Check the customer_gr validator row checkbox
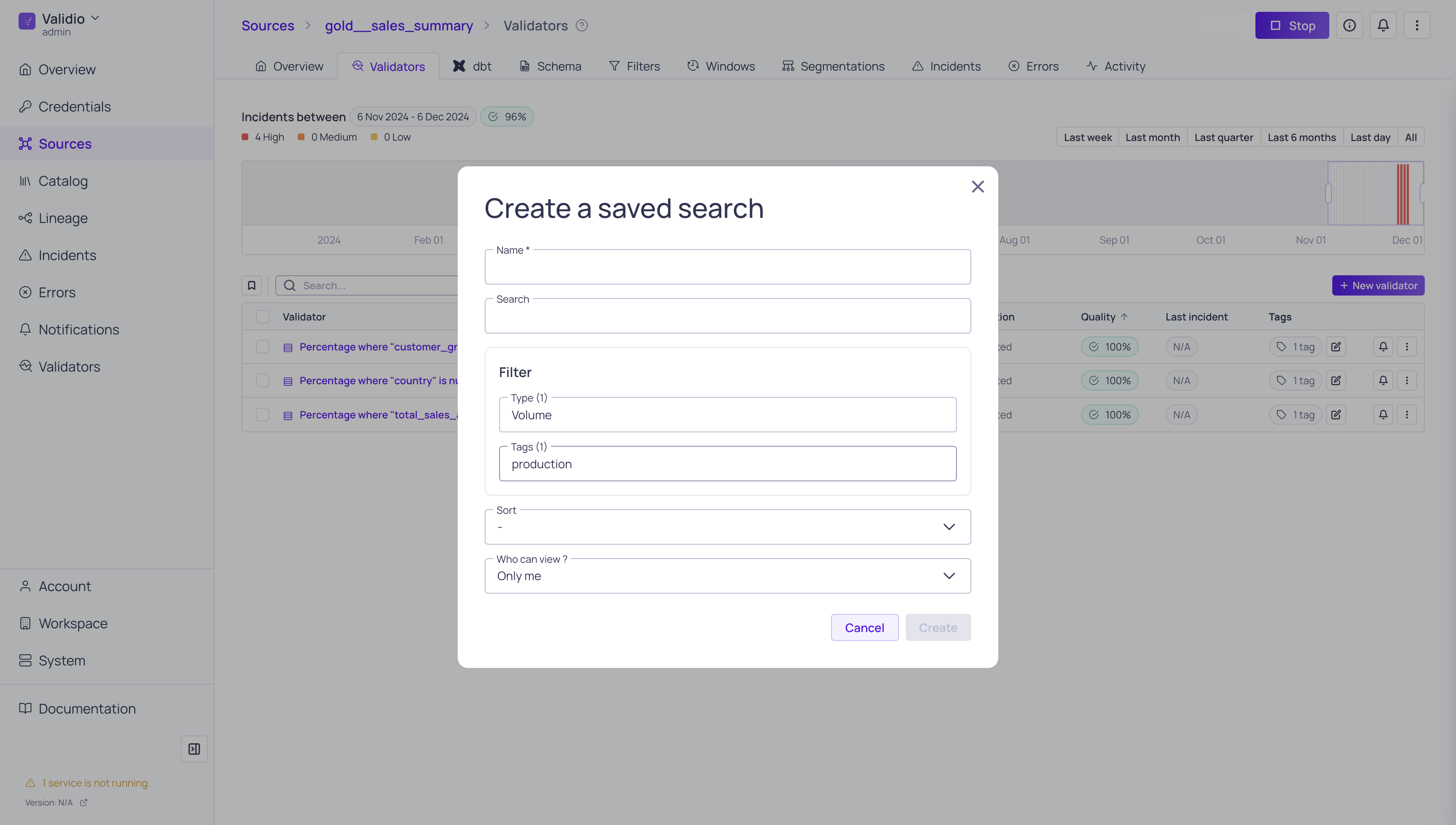 coord(262,347)
